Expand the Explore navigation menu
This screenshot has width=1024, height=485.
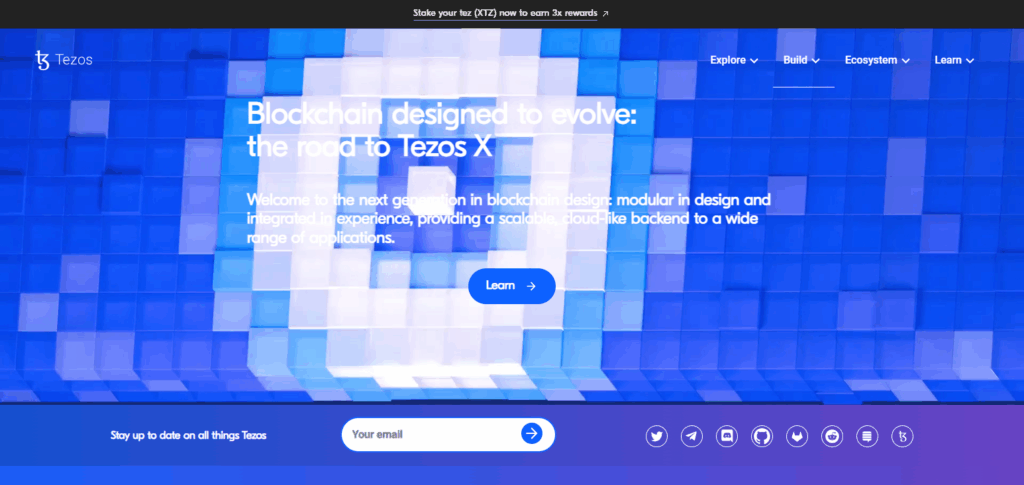pos(734,60)
